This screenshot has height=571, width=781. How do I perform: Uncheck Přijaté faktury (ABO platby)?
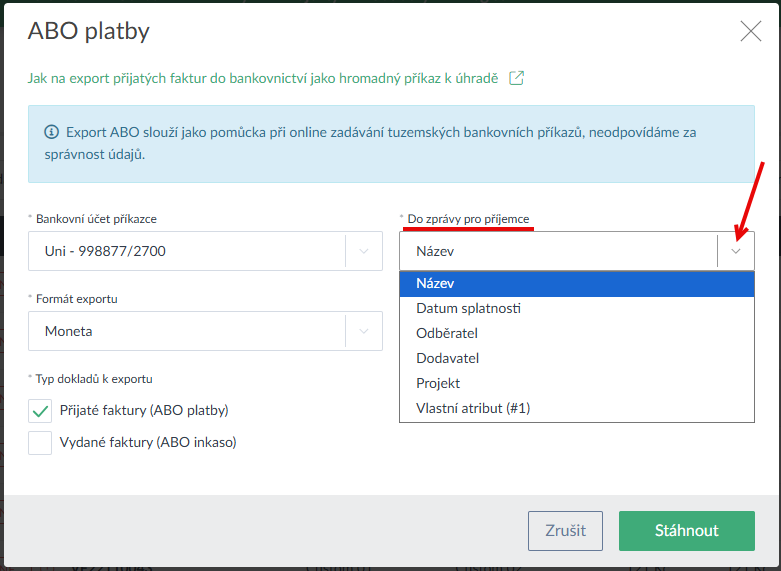[40, 410]
